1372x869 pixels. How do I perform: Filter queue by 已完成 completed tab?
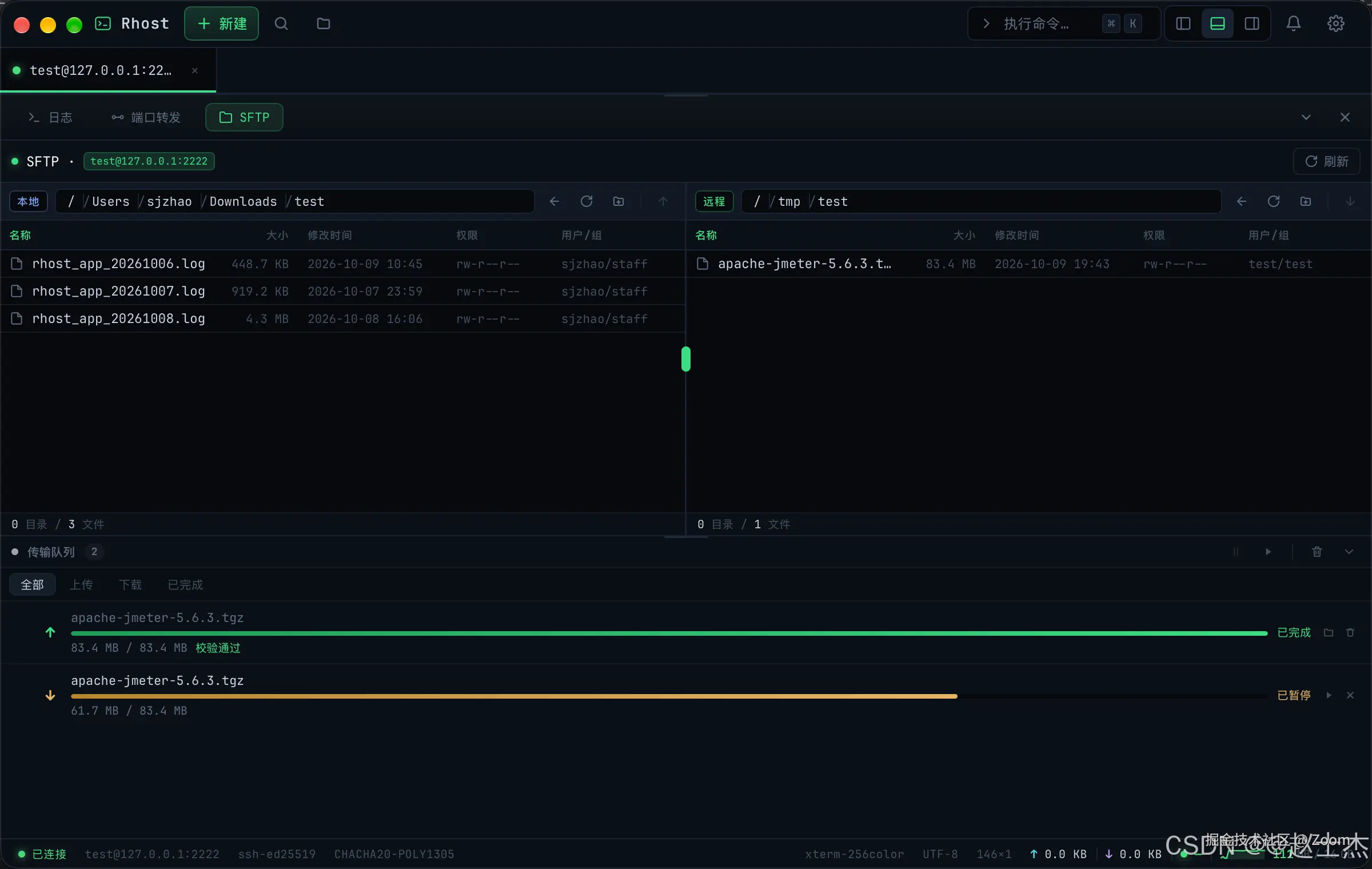coord(185,584)
